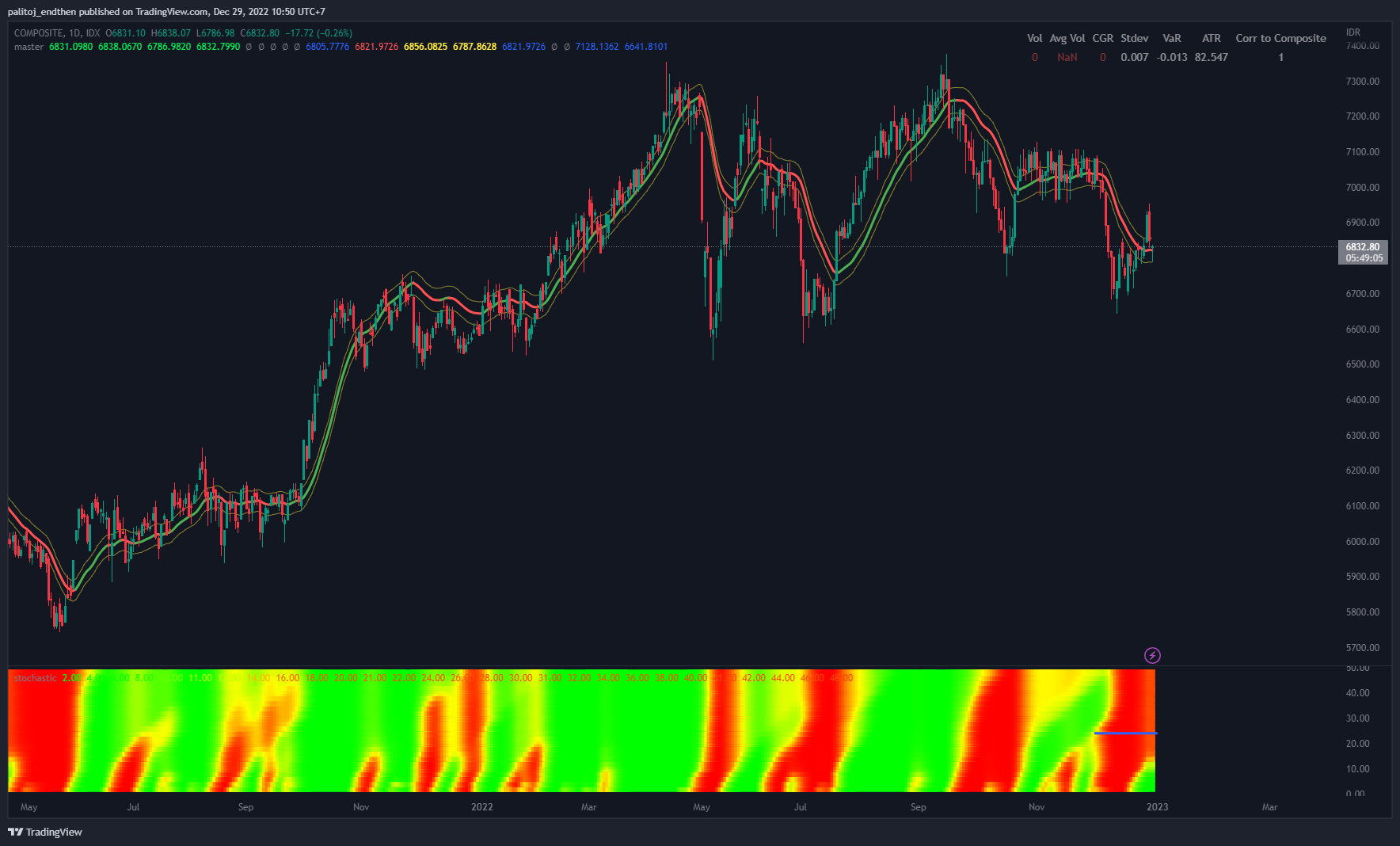Click the ATR value 82.547
The height and width of the screenshot is (846, 1400).
click(1211, 57)
